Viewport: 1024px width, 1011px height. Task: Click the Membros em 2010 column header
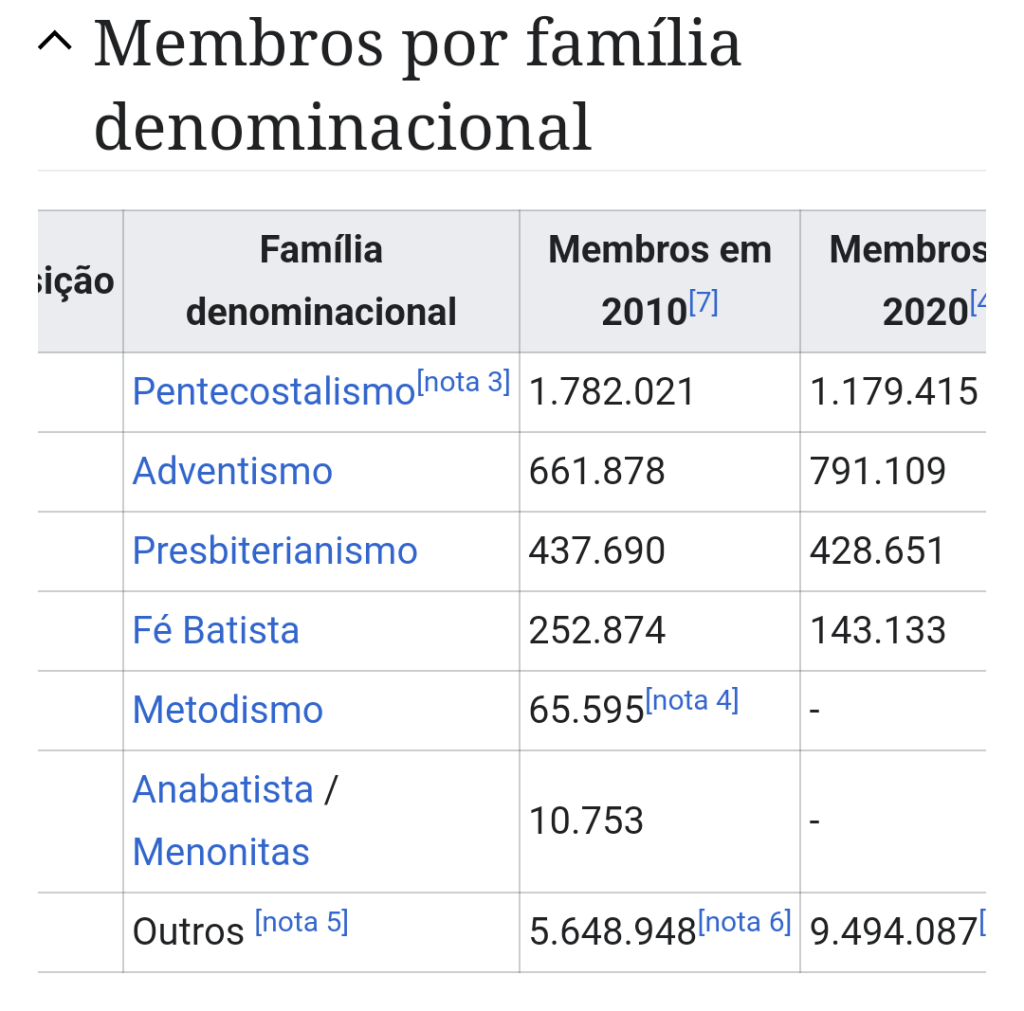pyautogui.click(x=659, y=281)
